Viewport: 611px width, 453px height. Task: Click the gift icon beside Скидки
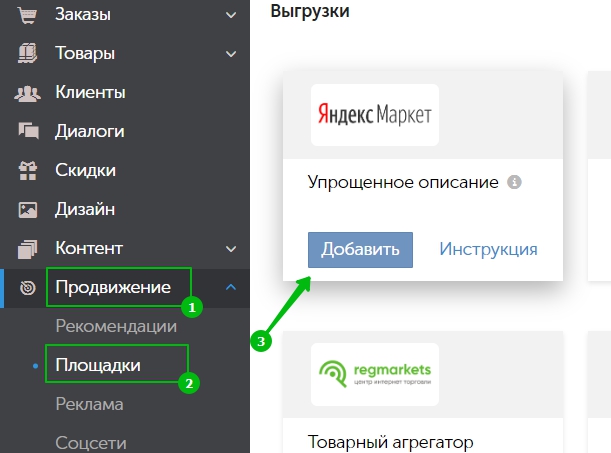point(28,171)
